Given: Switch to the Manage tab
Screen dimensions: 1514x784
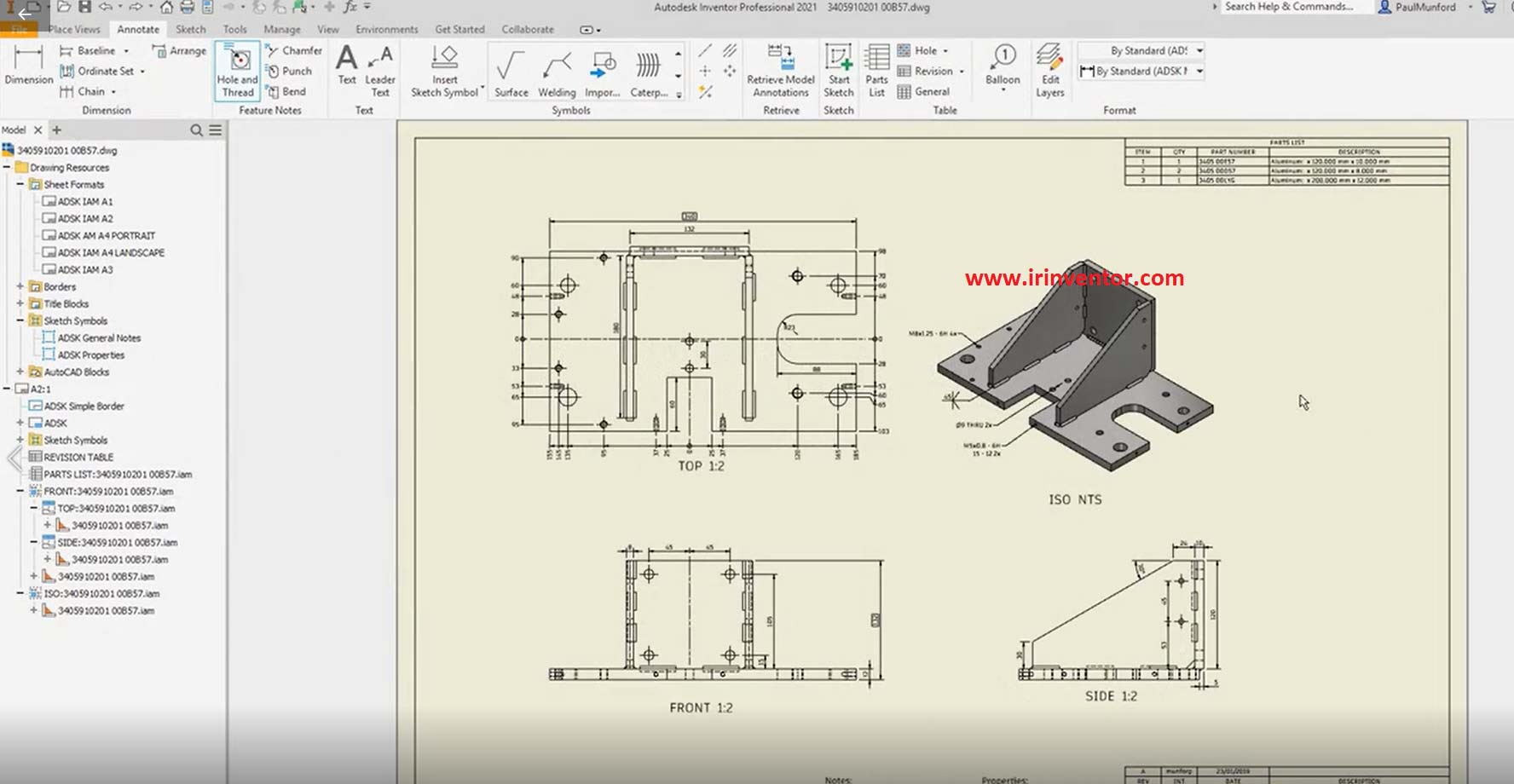Looking at the screenshot, I should 282,29.
